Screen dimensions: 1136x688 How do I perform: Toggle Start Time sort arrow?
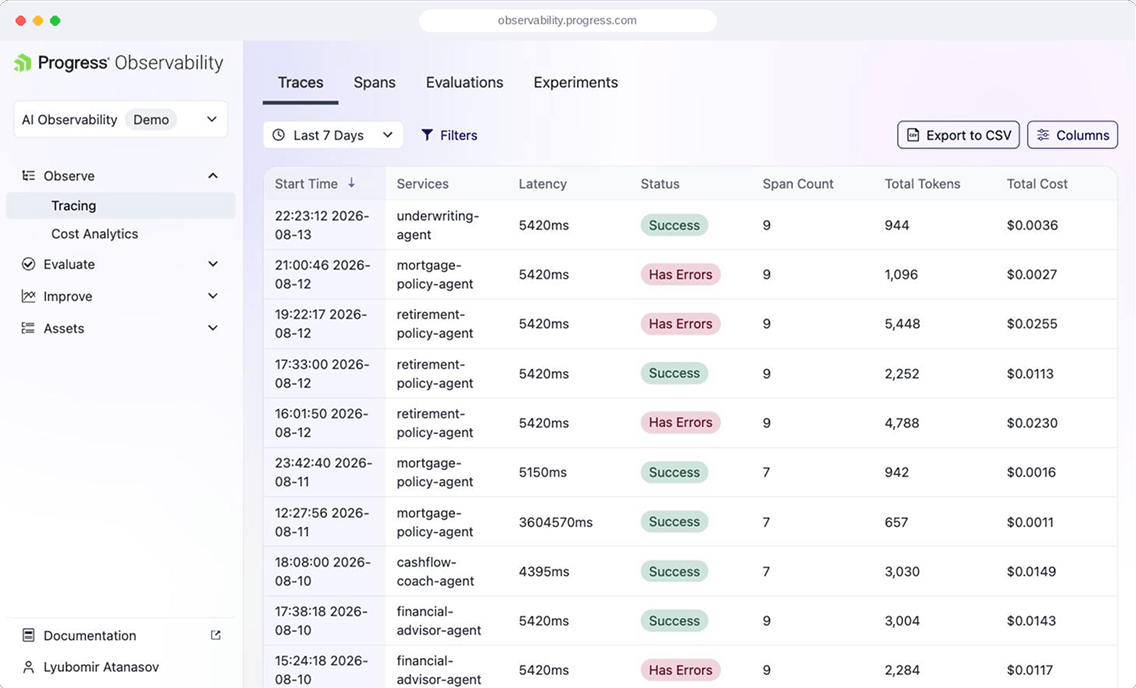pyautogui.click(x=351, y=183)
